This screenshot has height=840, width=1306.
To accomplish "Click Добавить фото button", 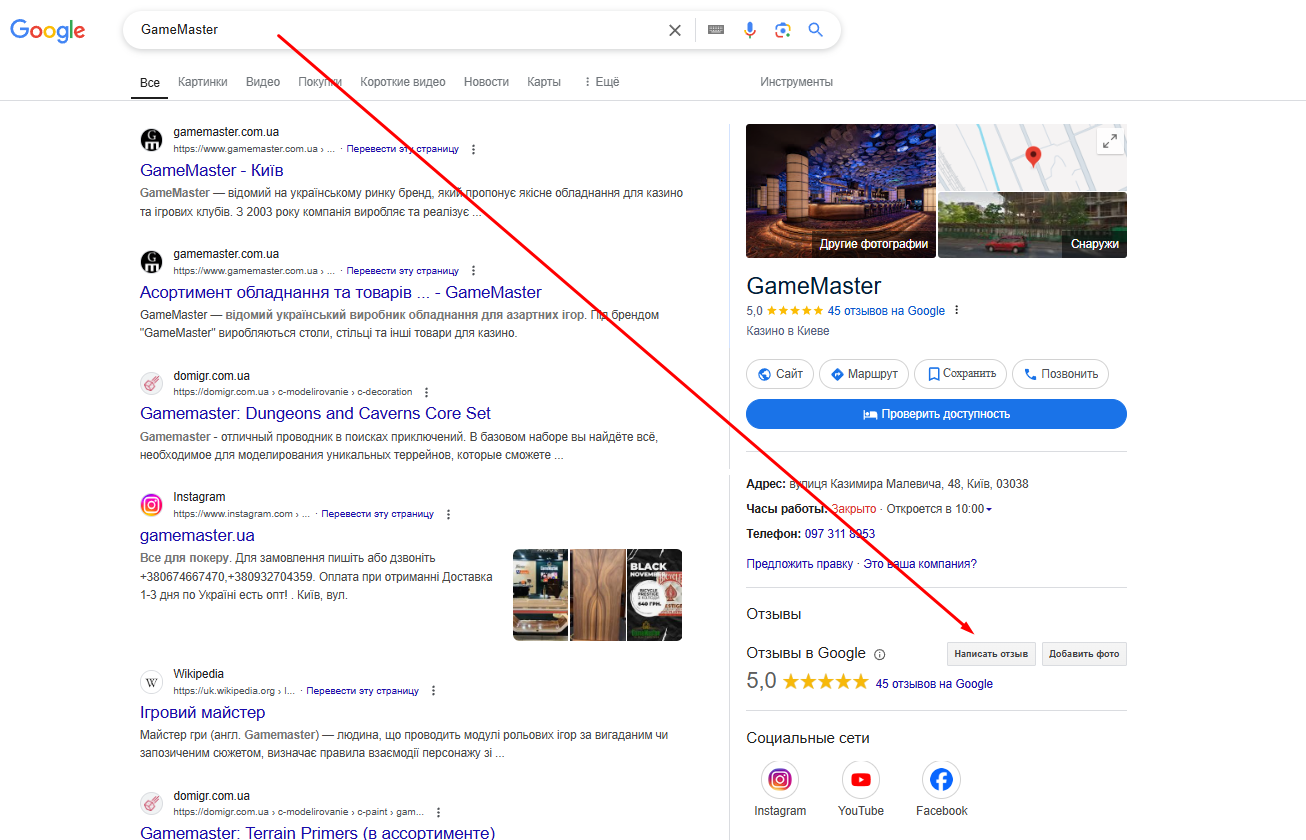I will [1084, 654].
